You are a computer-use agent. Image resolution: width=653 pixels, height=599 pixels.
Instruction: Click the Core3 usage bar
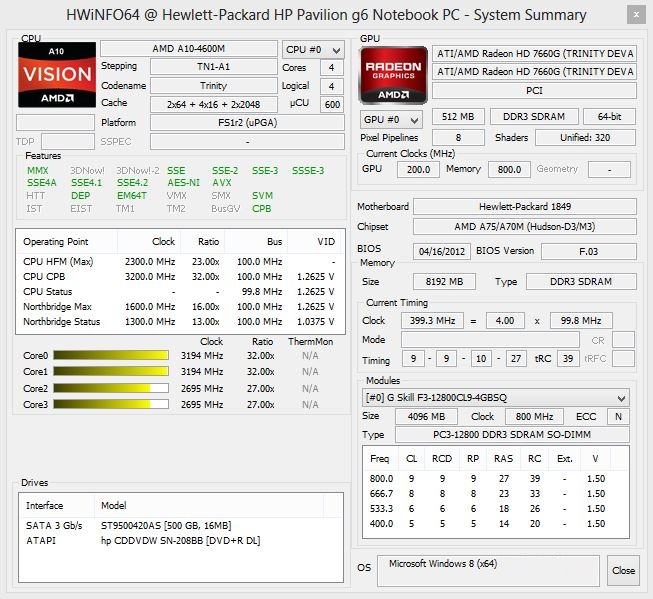coord(111,404)
